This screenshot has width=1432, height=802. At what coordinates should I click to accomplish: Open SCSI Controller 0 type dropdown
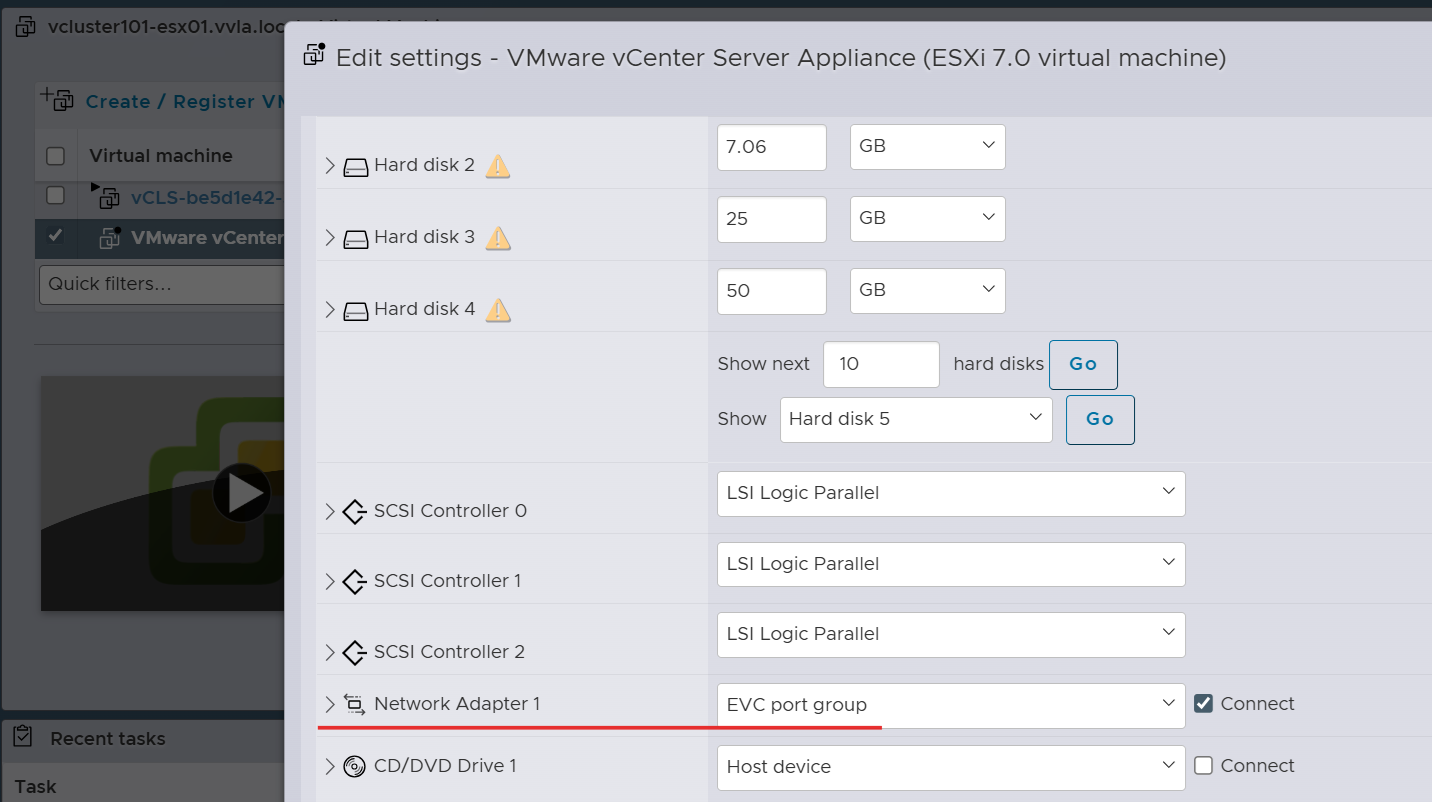pyautogui.click(x=951, y=494)
